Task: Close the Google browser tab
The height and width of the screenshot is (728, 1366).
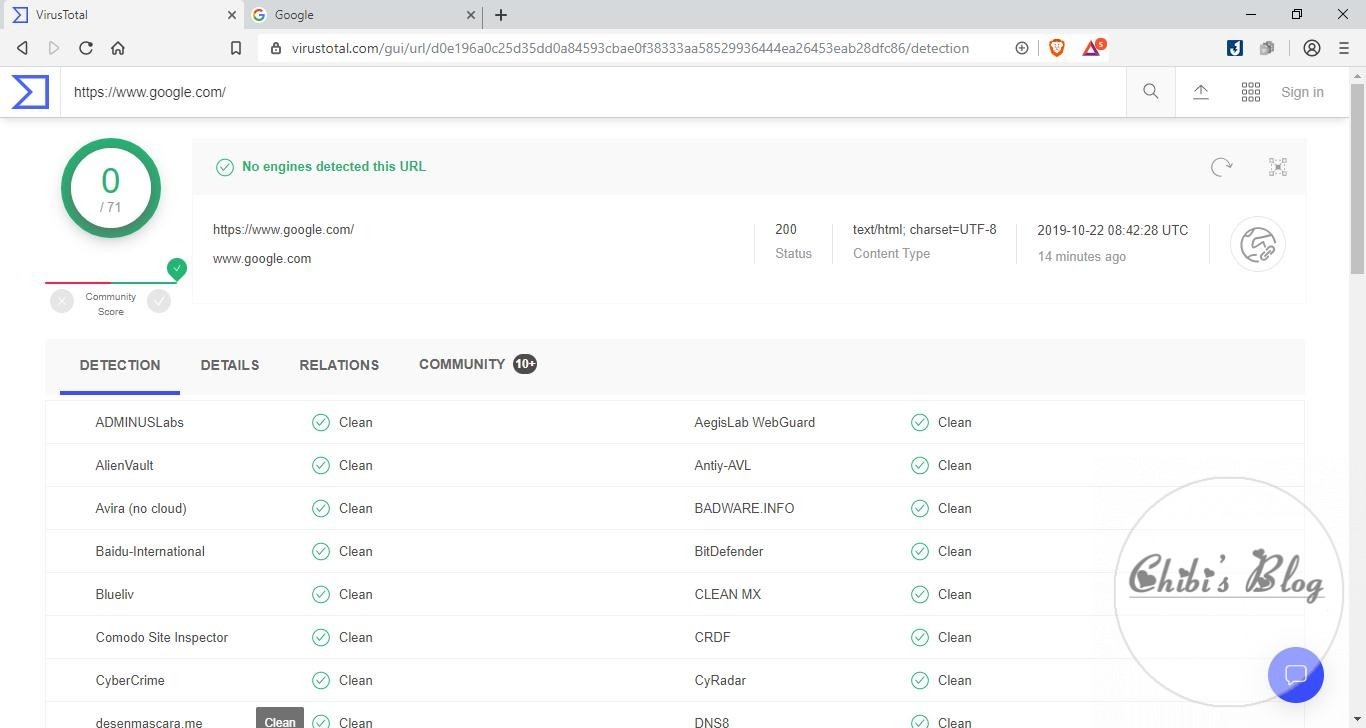Action: (x=472, y=15)
